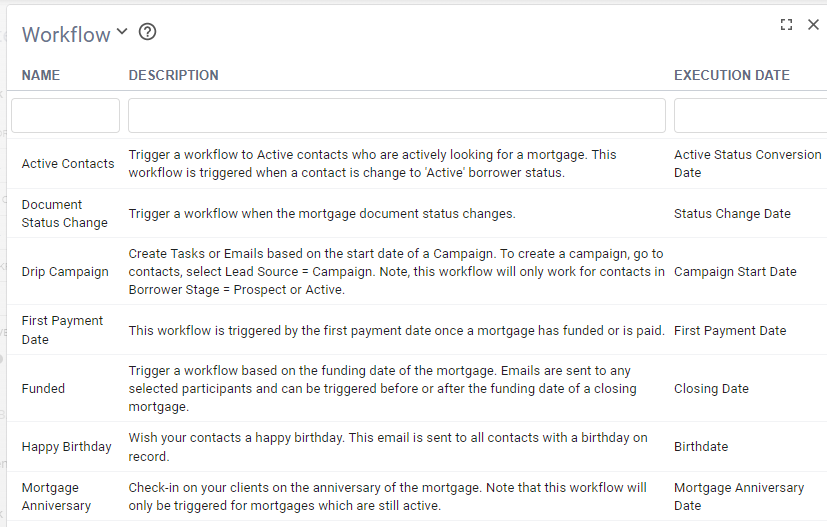827x527 pixels.
Task: Open the Document Status Change workflow
Action: [x=64, y=214]
